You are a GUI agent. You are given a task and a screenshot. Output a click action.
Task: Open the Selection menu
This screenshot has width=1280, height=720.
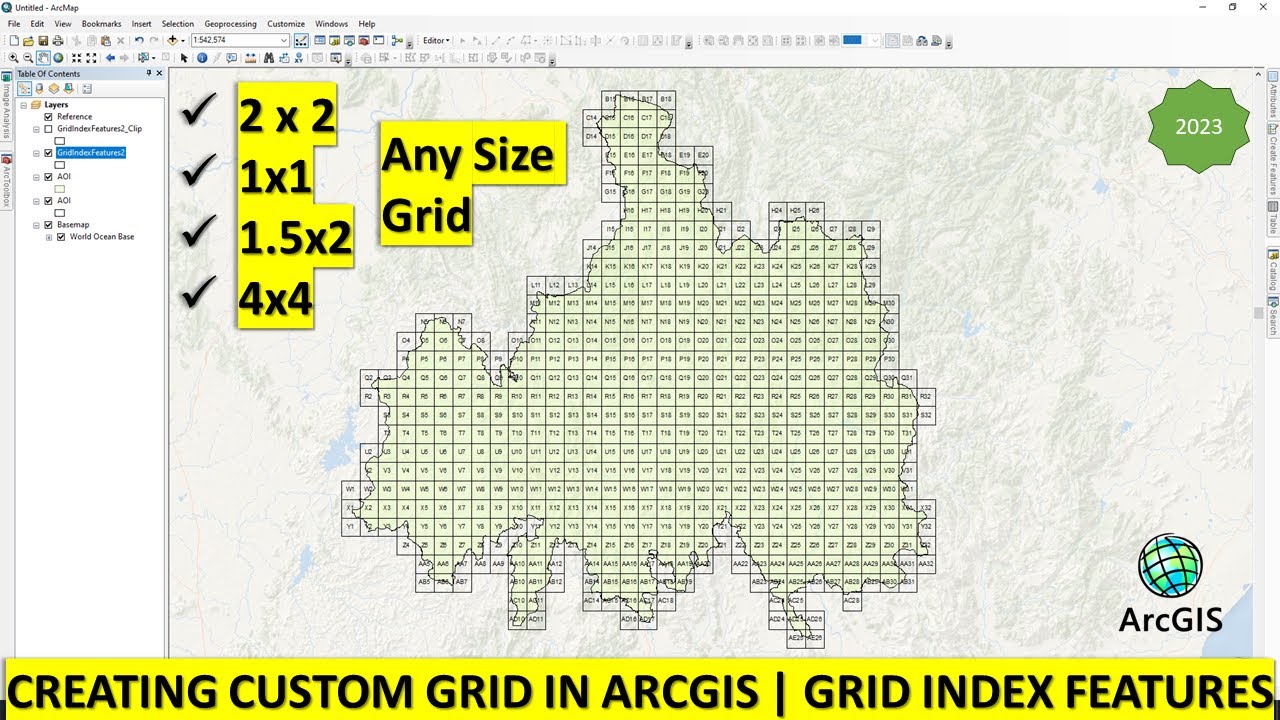pos(178,23)
